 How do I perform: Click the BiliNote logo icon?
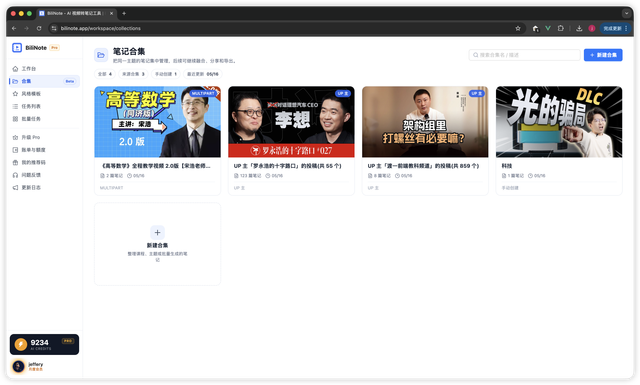[17, 48]
